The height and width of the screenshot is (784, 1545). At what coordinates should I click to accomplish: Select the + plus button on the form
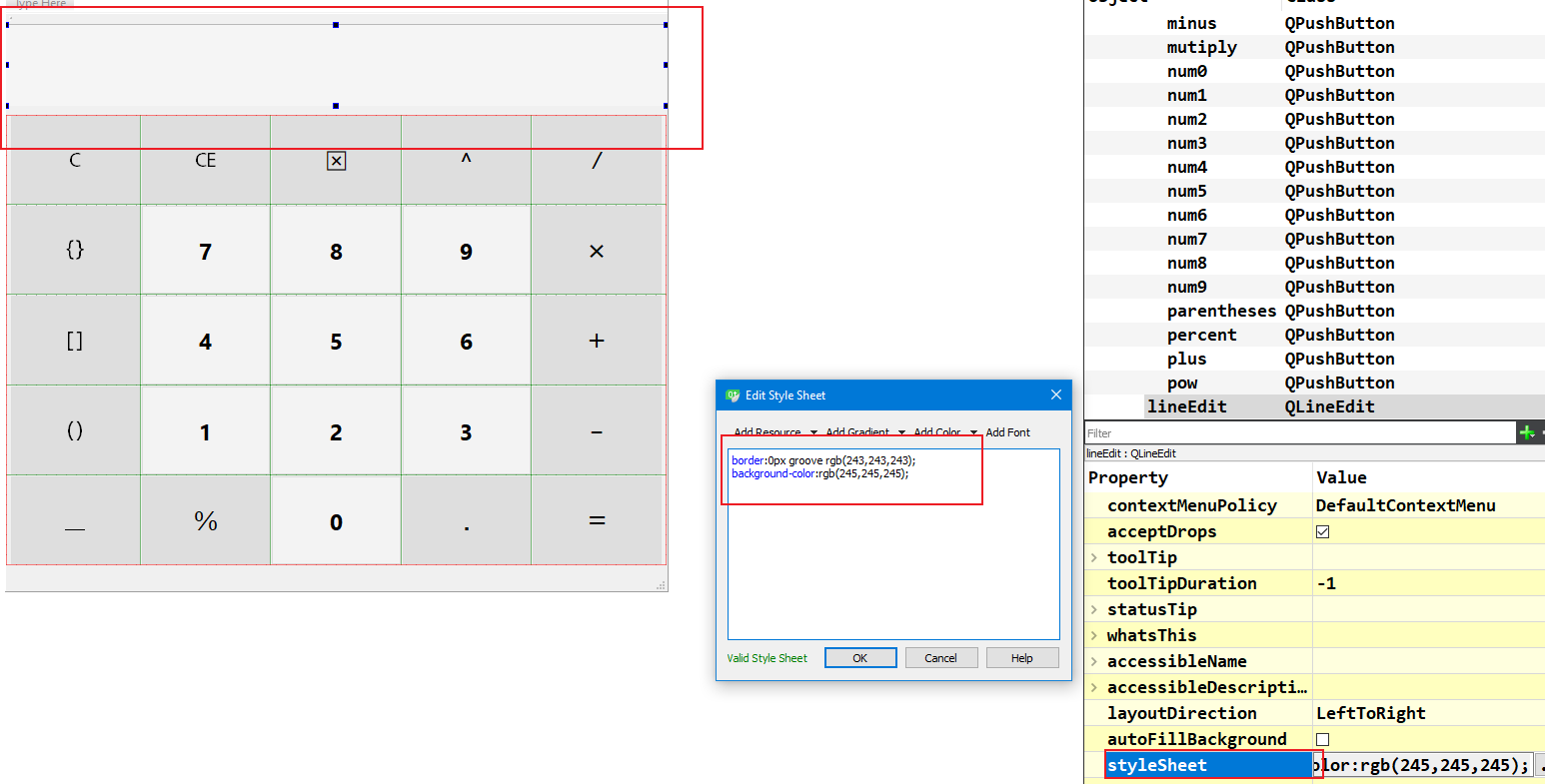pyautogui.click(x=597, y=341)
